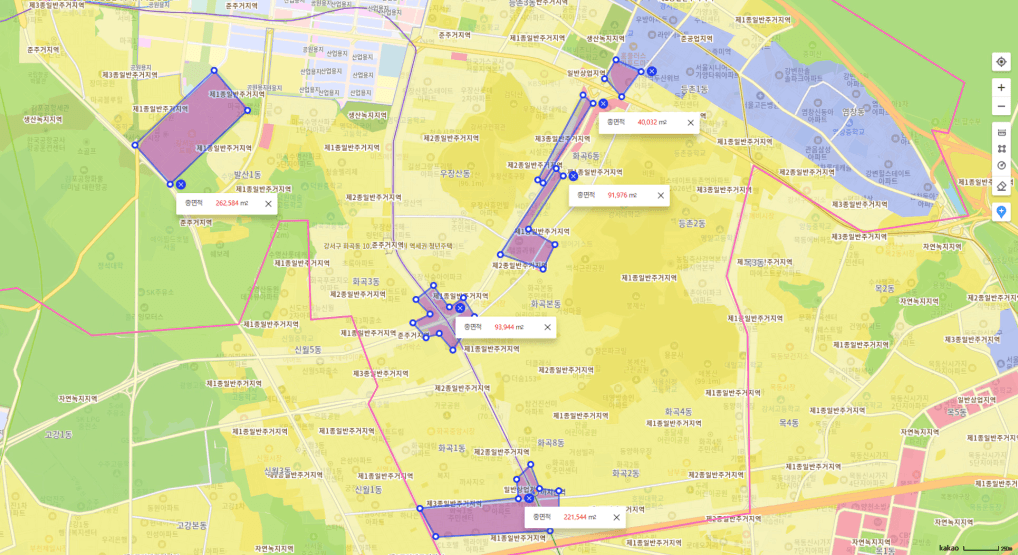
Task: Click the 준공업지역 zoning label
Action: (697, 39)
